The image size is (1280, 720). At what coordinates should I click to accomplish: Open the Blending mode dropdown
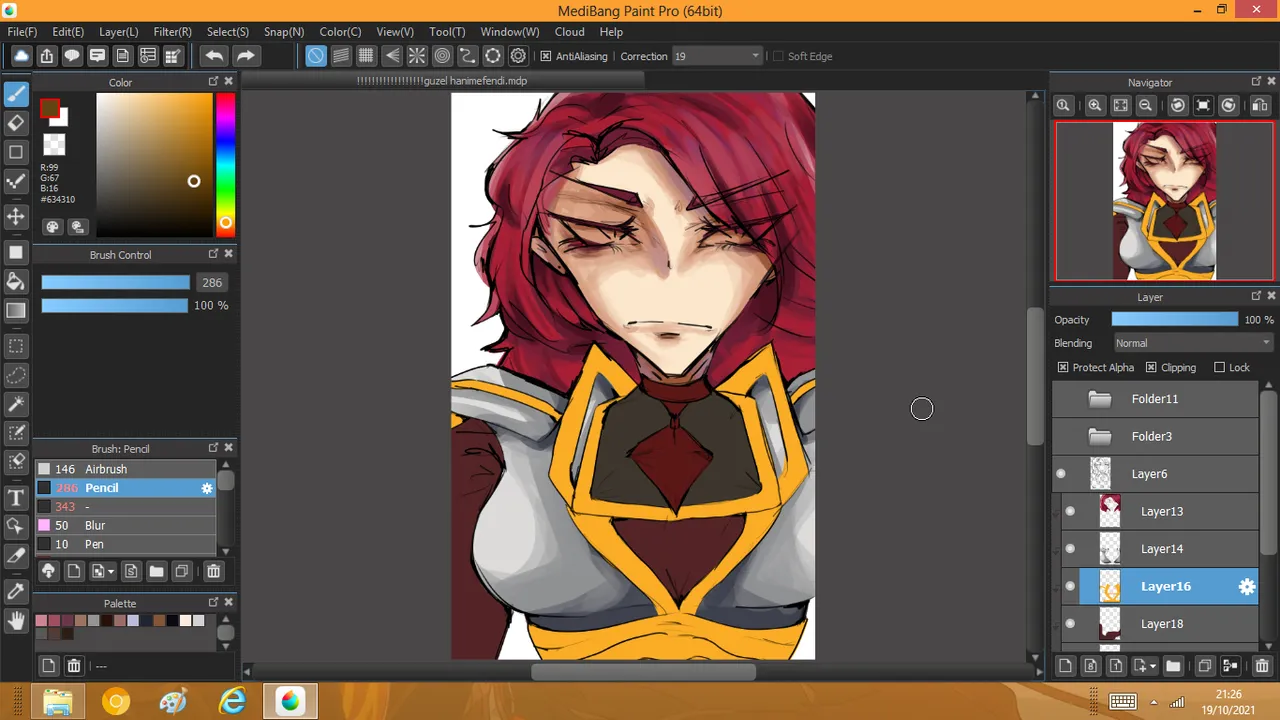[x=1192, y=343]
